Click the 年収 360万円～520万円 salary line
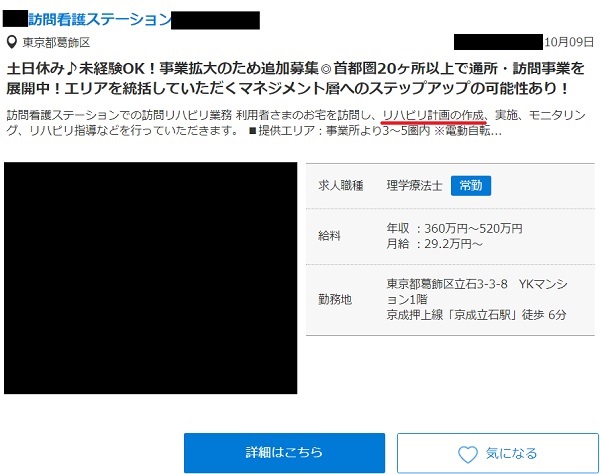Screen dimensions: 600x474 click(455, 229)
